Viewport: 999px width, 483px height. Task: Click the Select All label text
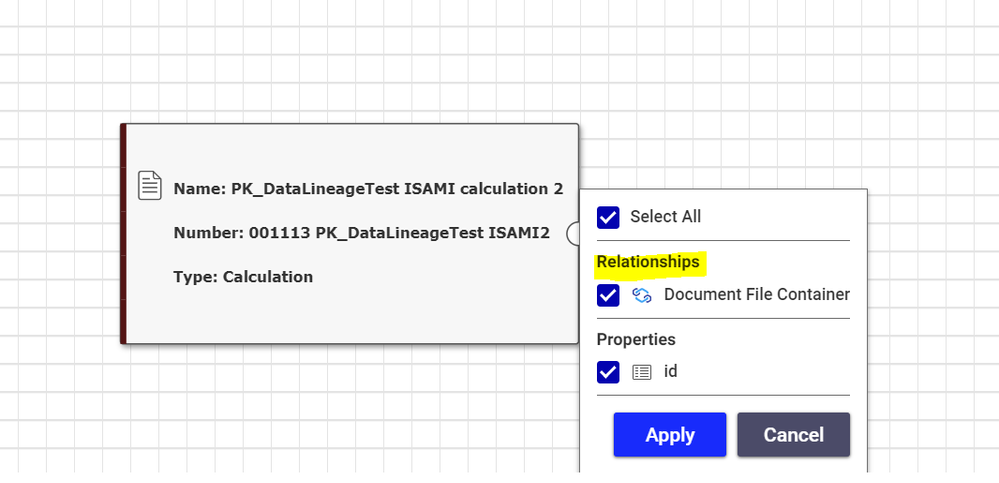coord(665,217)
